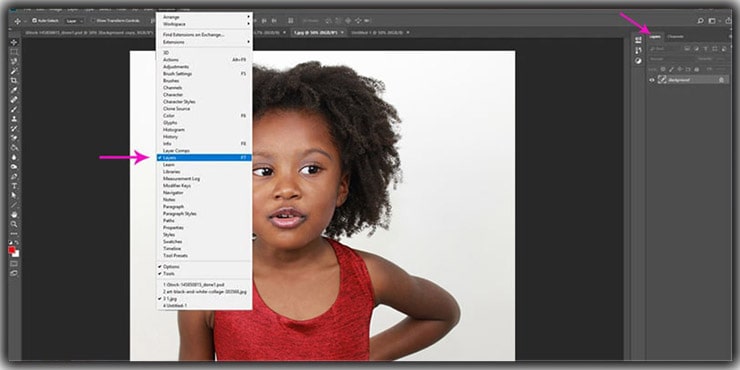
Task: Choose Navigator from the Window menu
Action: click(204, 193)
